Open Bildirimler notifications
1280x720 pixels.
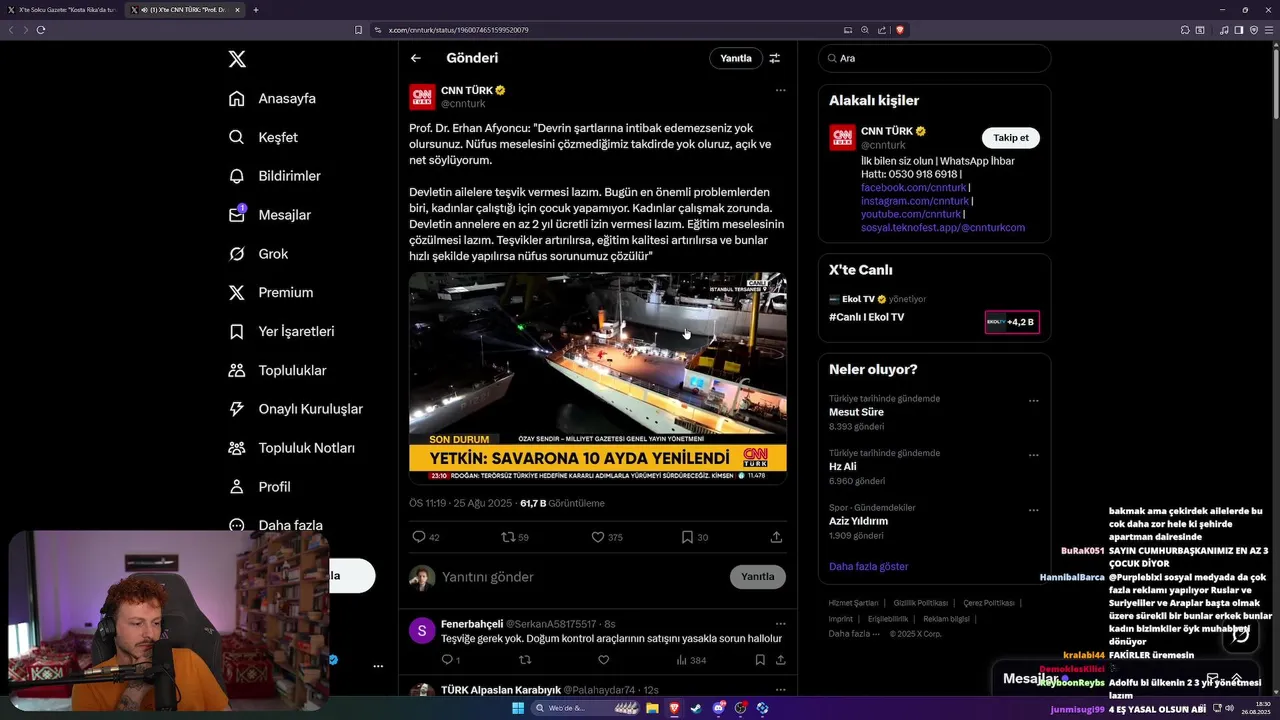pos(275,176)
